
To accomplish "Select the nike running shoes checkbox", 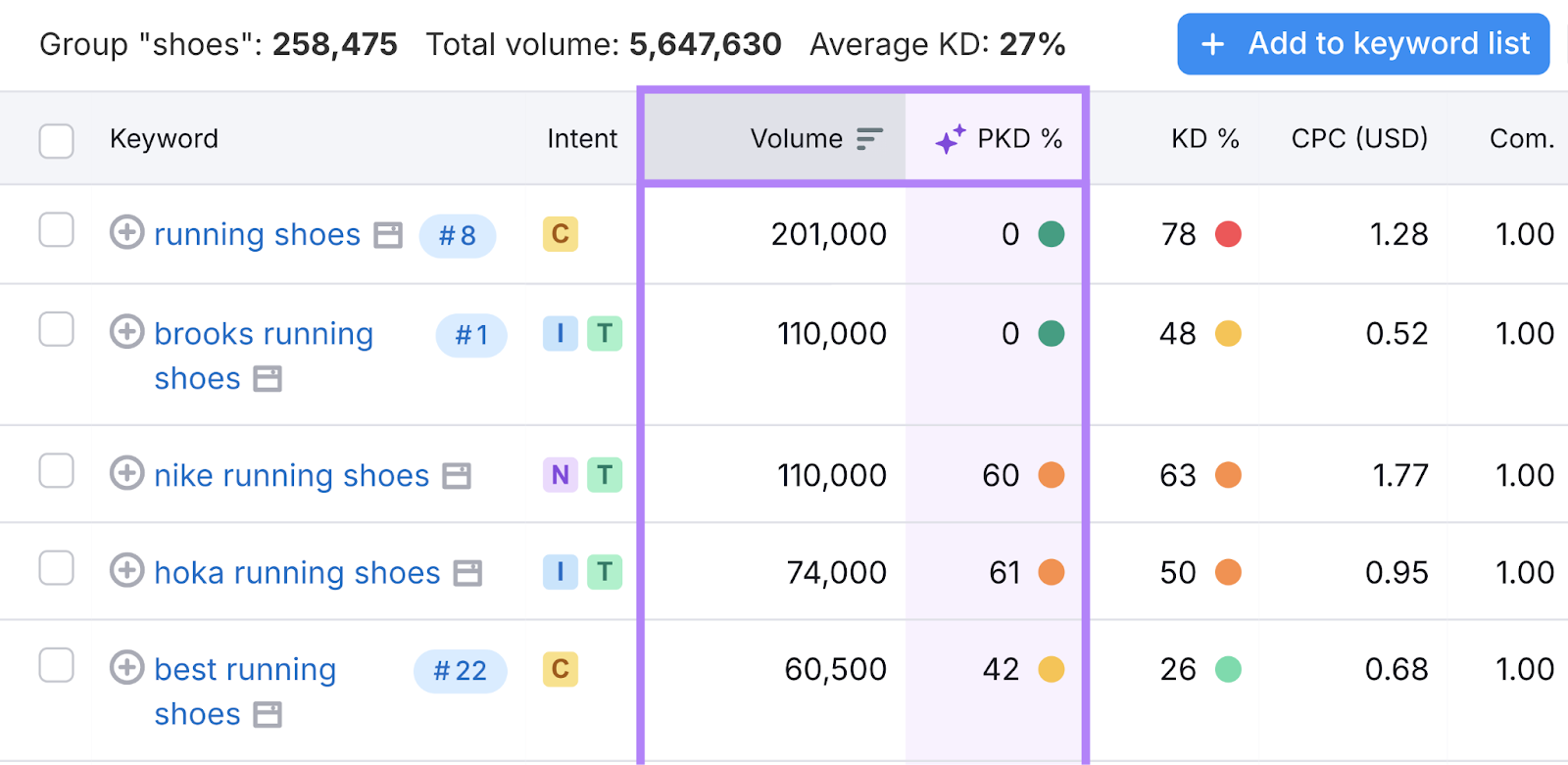I will point(56,471).
